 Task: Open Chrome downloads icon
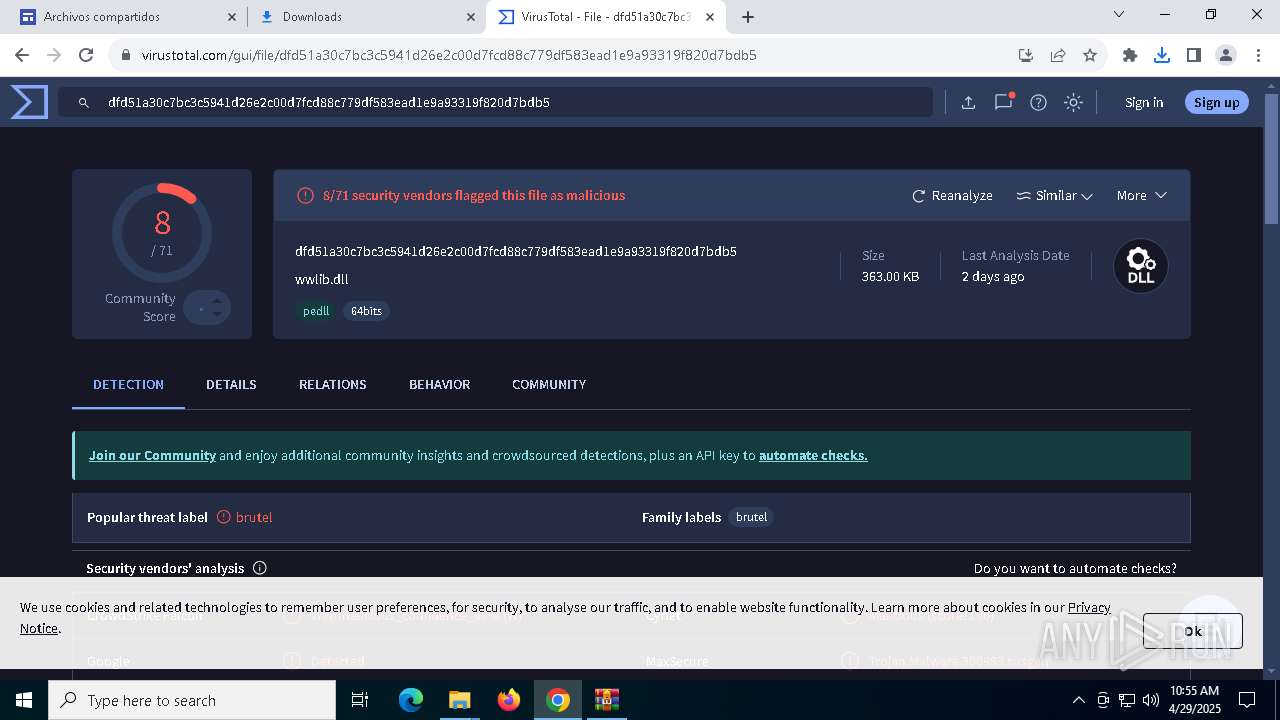(1162, 55)
